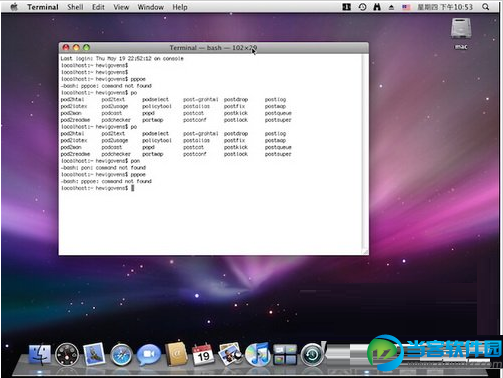Click the Terminal window vertical scrollbar

point(365,152)
